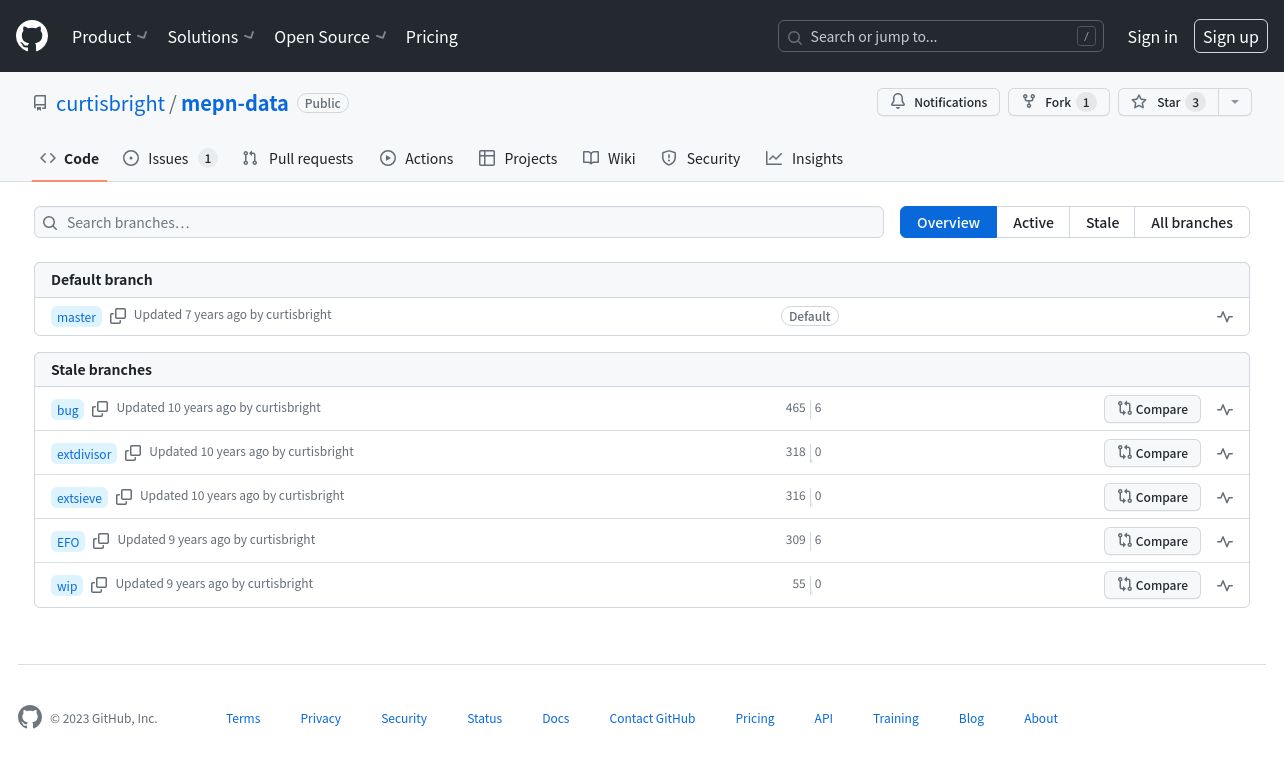
Task: Open Product menu in header
Action: coord(110,37)
